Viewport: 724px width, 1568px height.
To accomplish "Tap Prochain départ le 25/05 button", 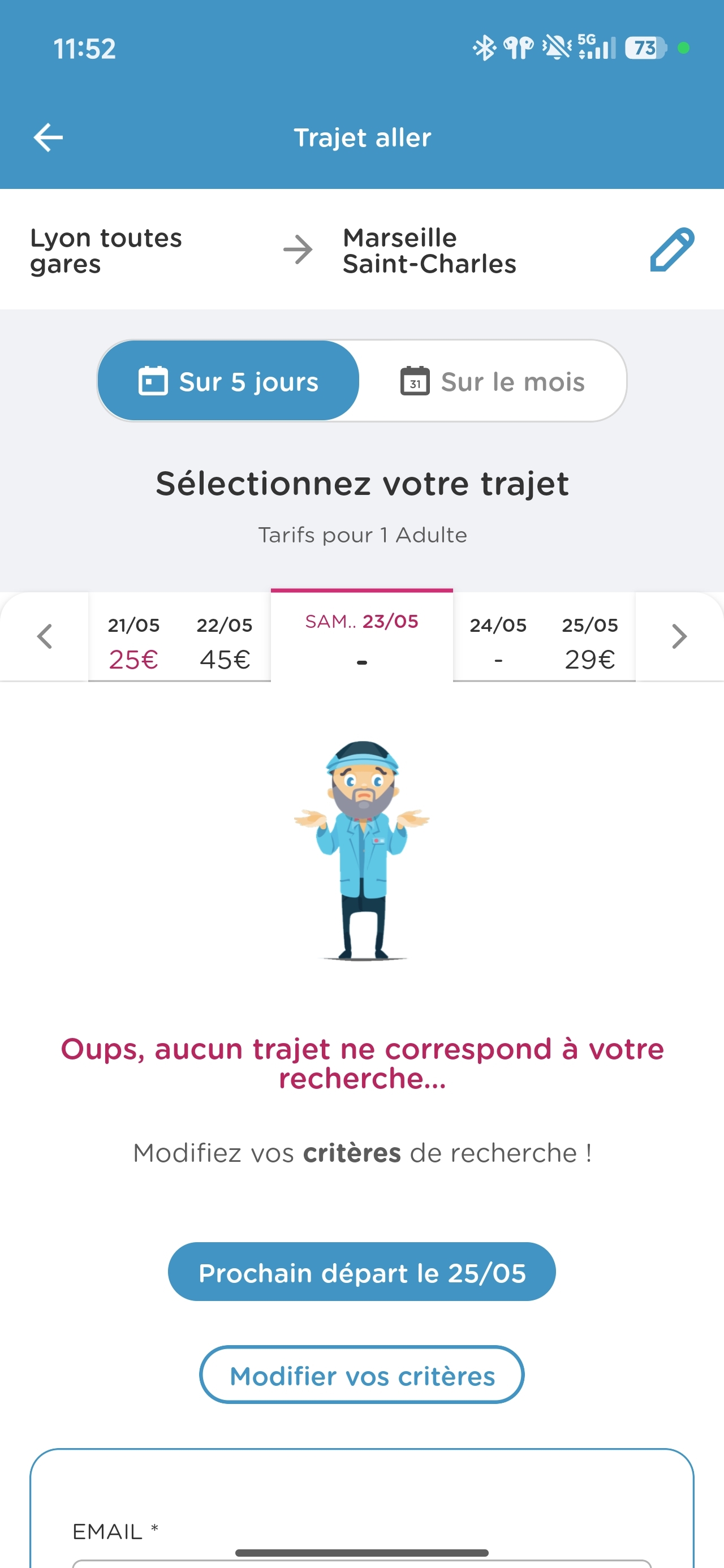I will (361, 1272).
